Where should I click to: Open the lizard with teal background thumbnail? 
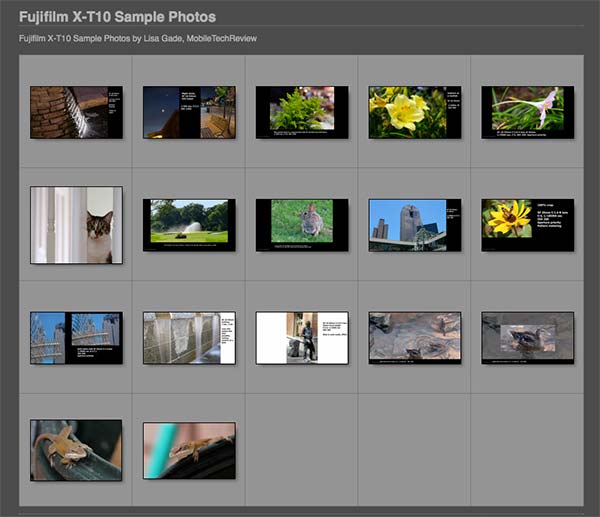[x=189, y=450]
